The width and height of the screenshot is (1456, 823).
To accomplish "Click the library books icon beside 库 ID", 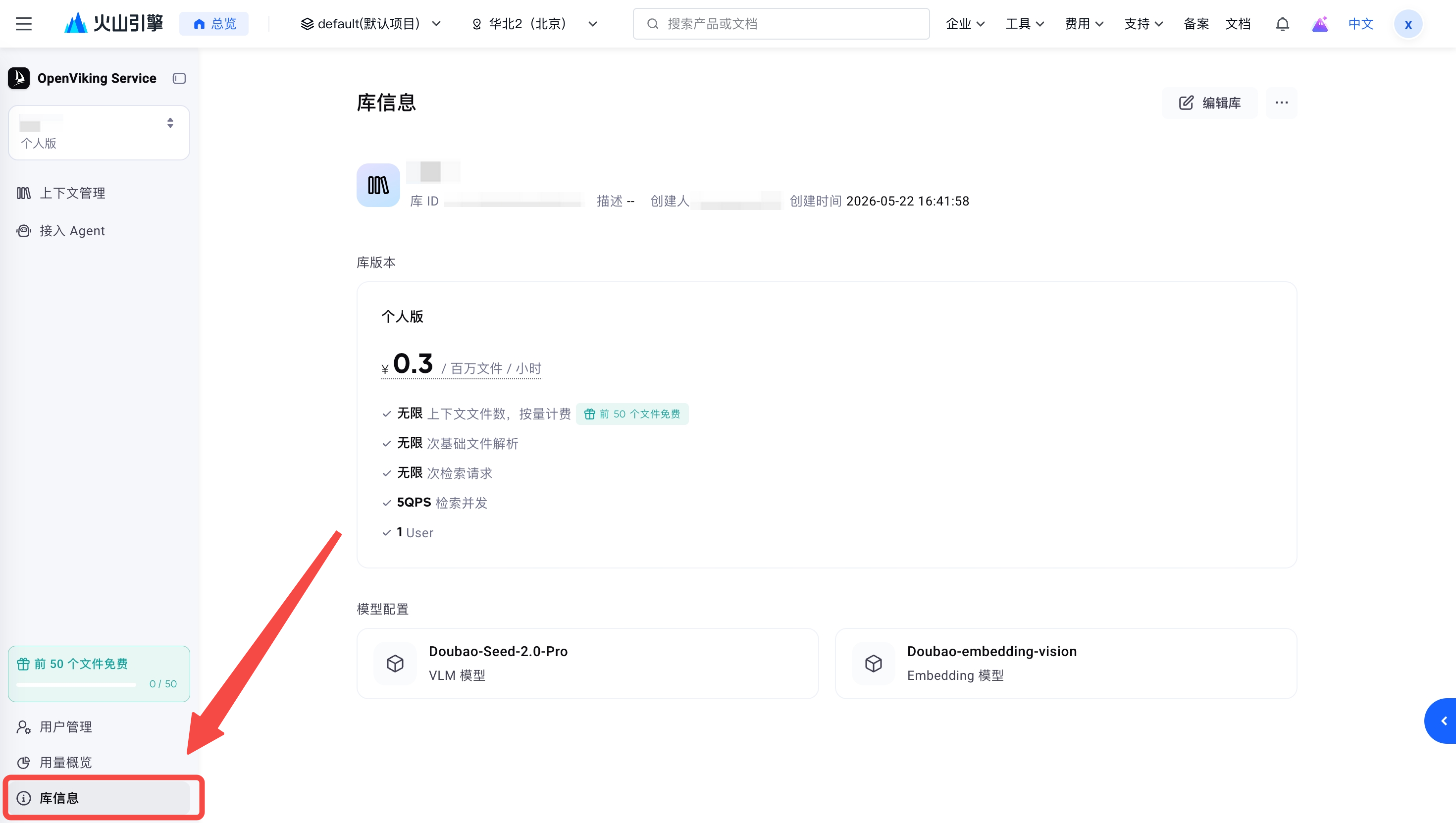I will tap(378, 185).
